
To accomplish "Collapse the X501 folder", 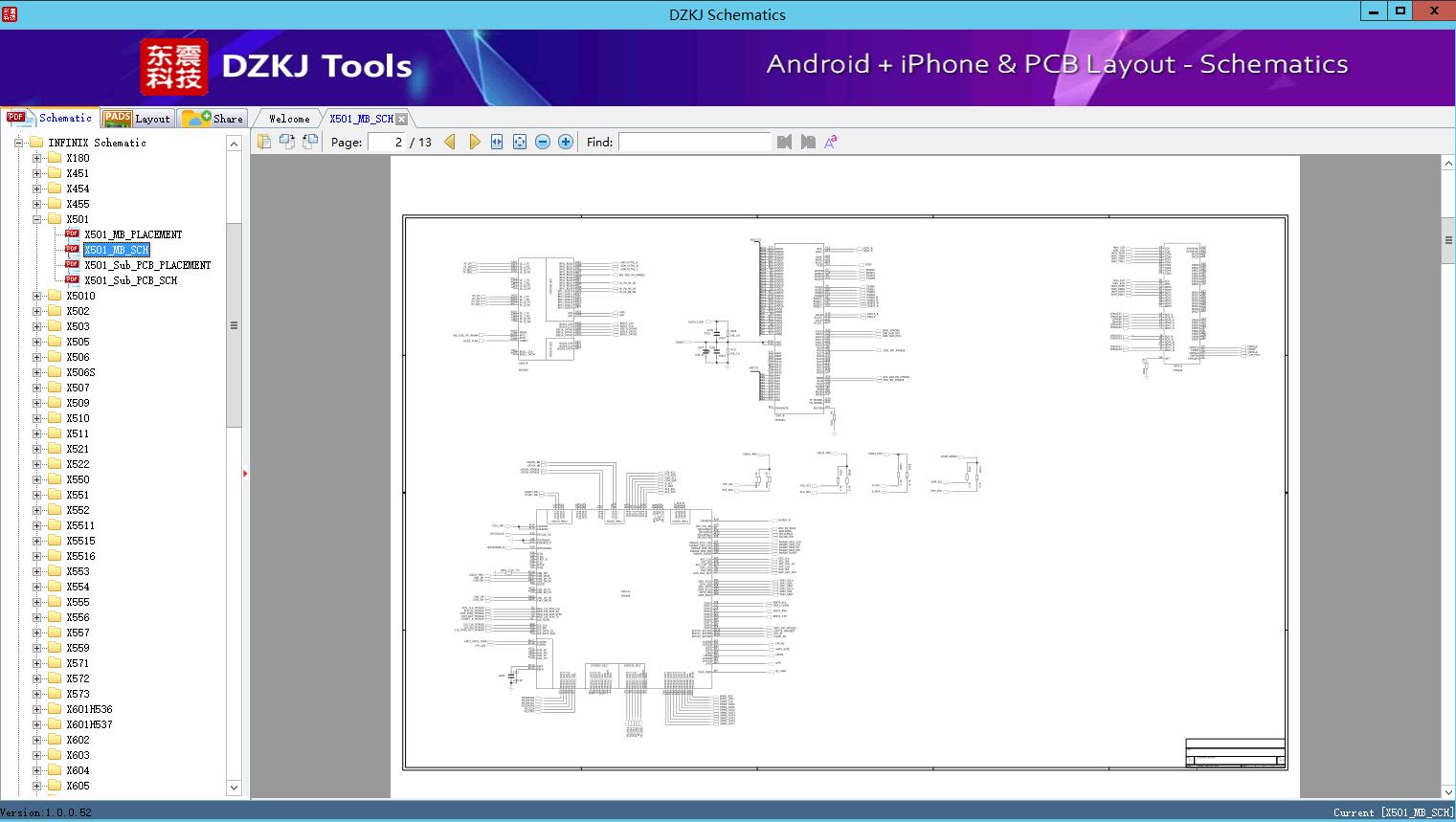I will coord(36,219).
